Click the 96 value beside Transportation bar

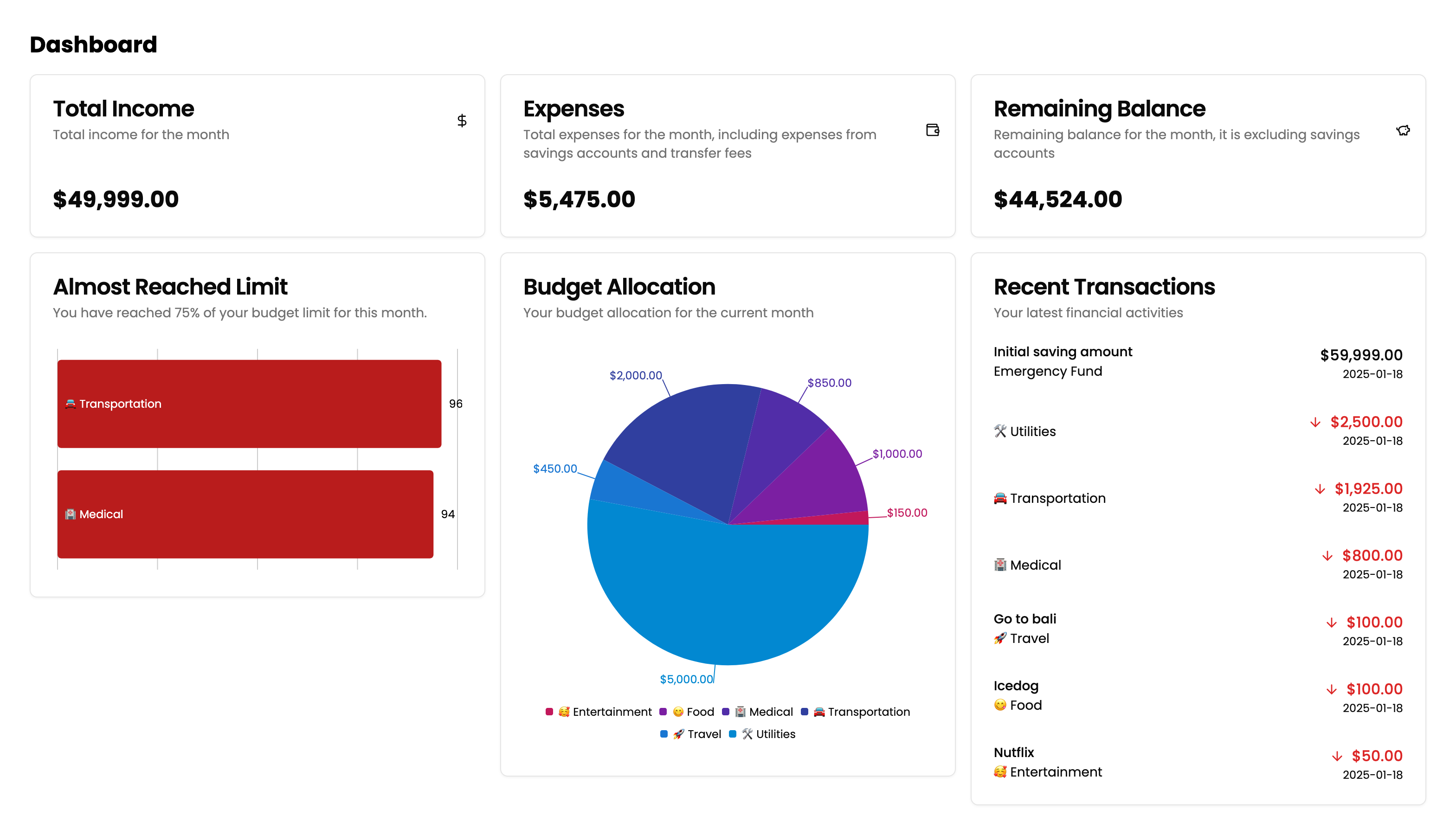pos(455,404)
